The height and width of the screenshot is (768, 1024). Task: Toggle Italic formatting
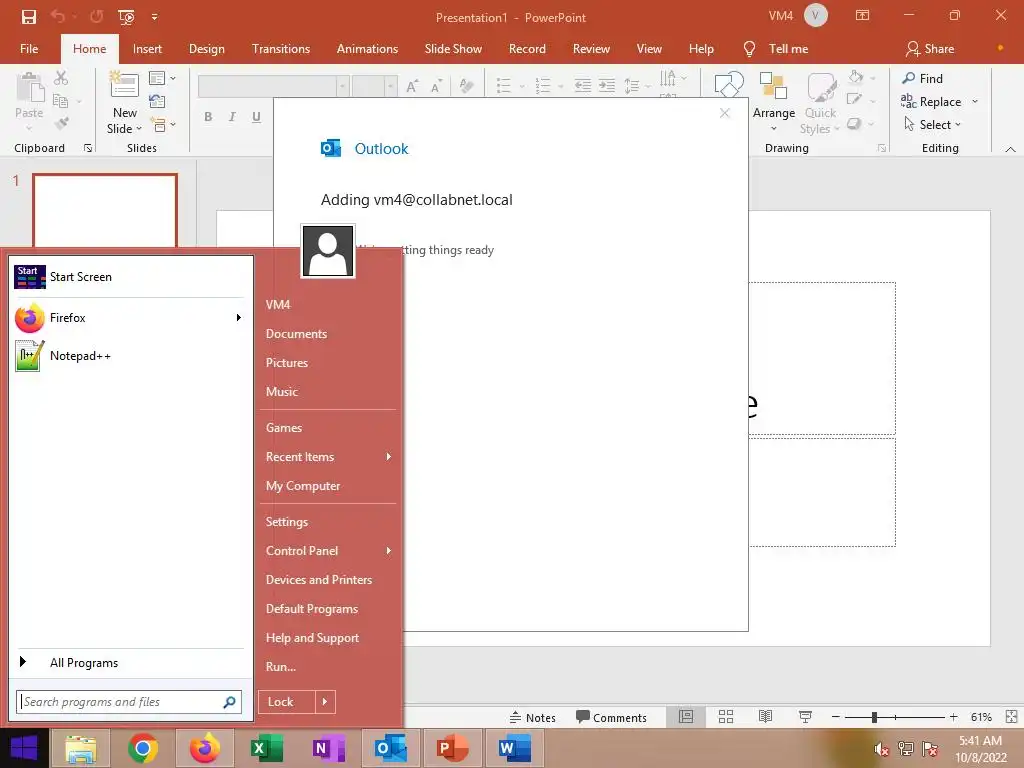232,117
